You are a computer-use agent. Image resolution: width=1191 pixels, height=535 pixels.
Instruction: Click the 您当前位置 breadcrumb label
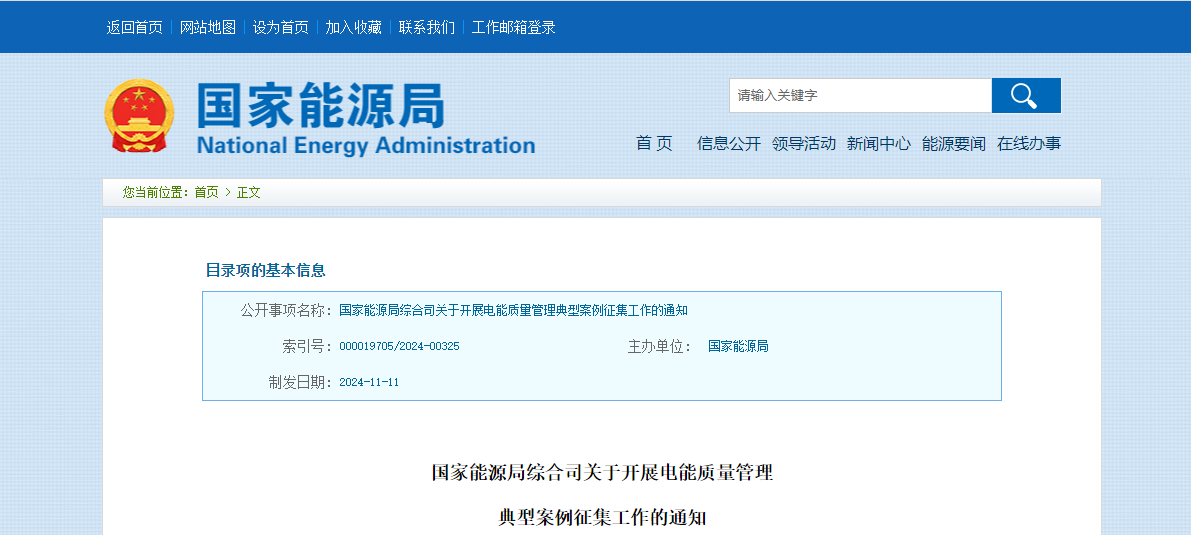tap(155, 192)
